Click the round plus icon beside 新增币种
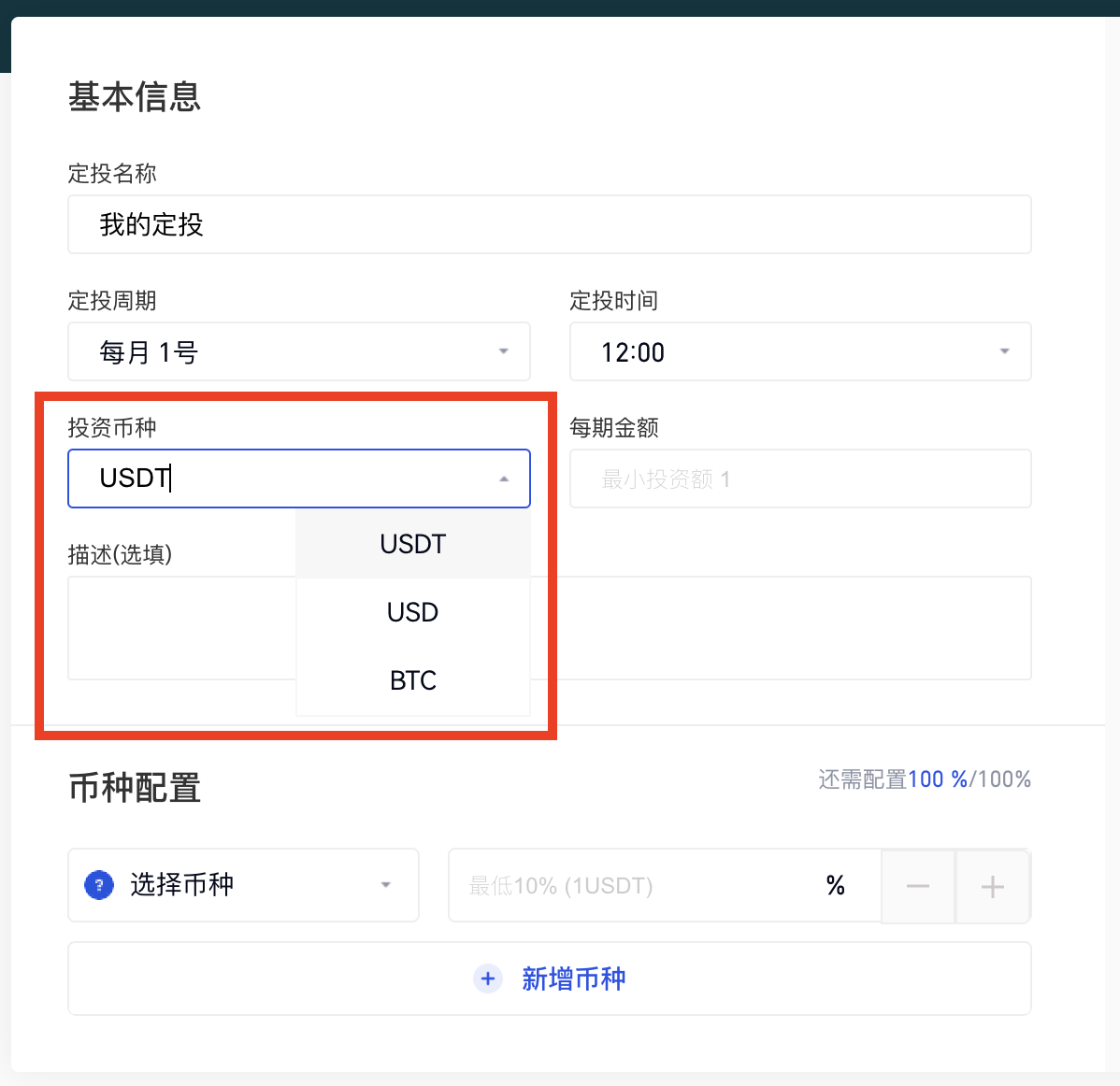 point(487,979)
